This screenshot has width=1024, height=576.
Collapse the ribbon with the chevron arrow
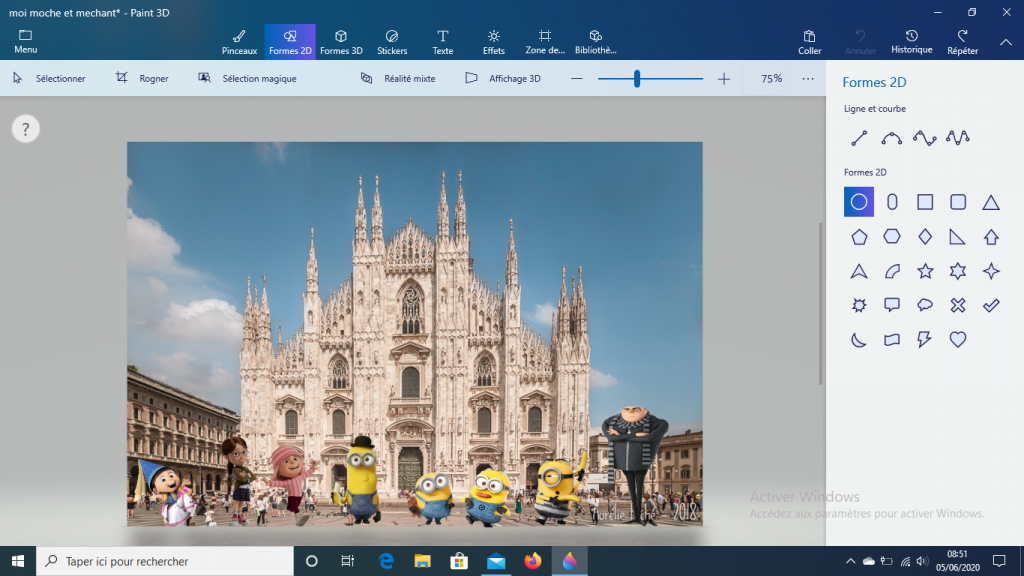(1005, 41)
